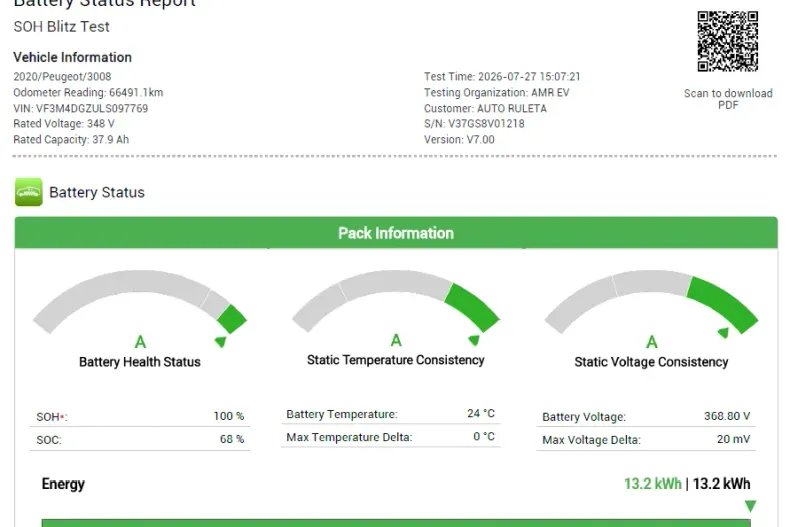Click the green pointer on Temperature Consistency gauge
The width and height of the screenshot is (790, 527).
pos(474,340)
